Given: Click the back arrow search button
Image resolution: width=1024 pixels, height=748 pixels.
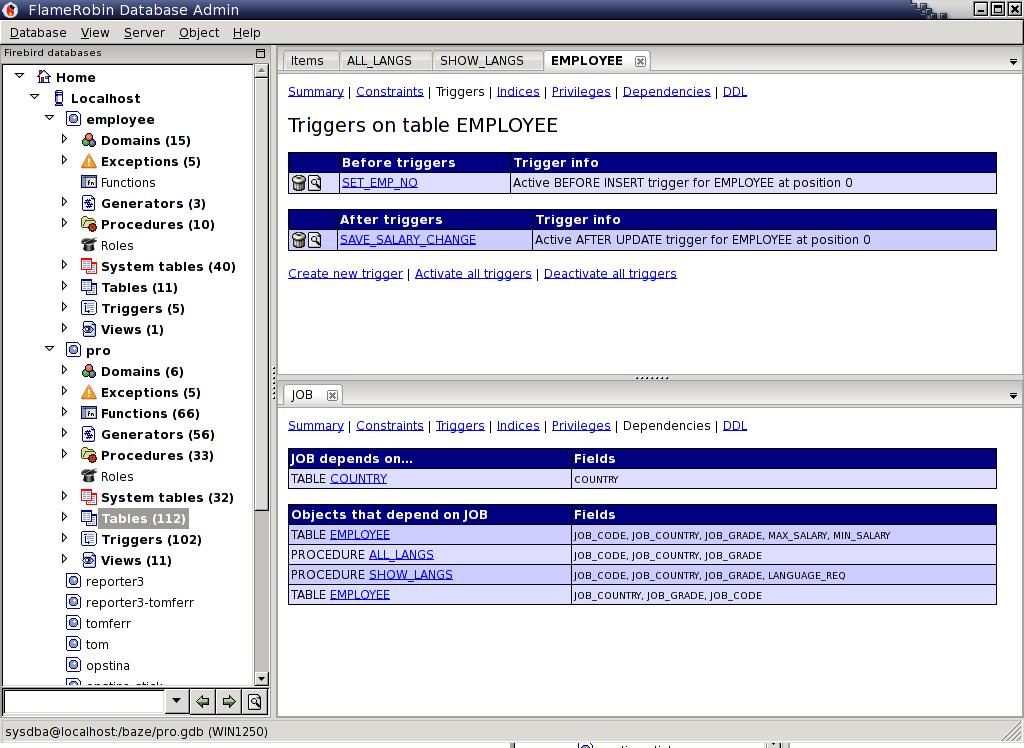Looking at the screenshot, I should click(x=202, y=702).
